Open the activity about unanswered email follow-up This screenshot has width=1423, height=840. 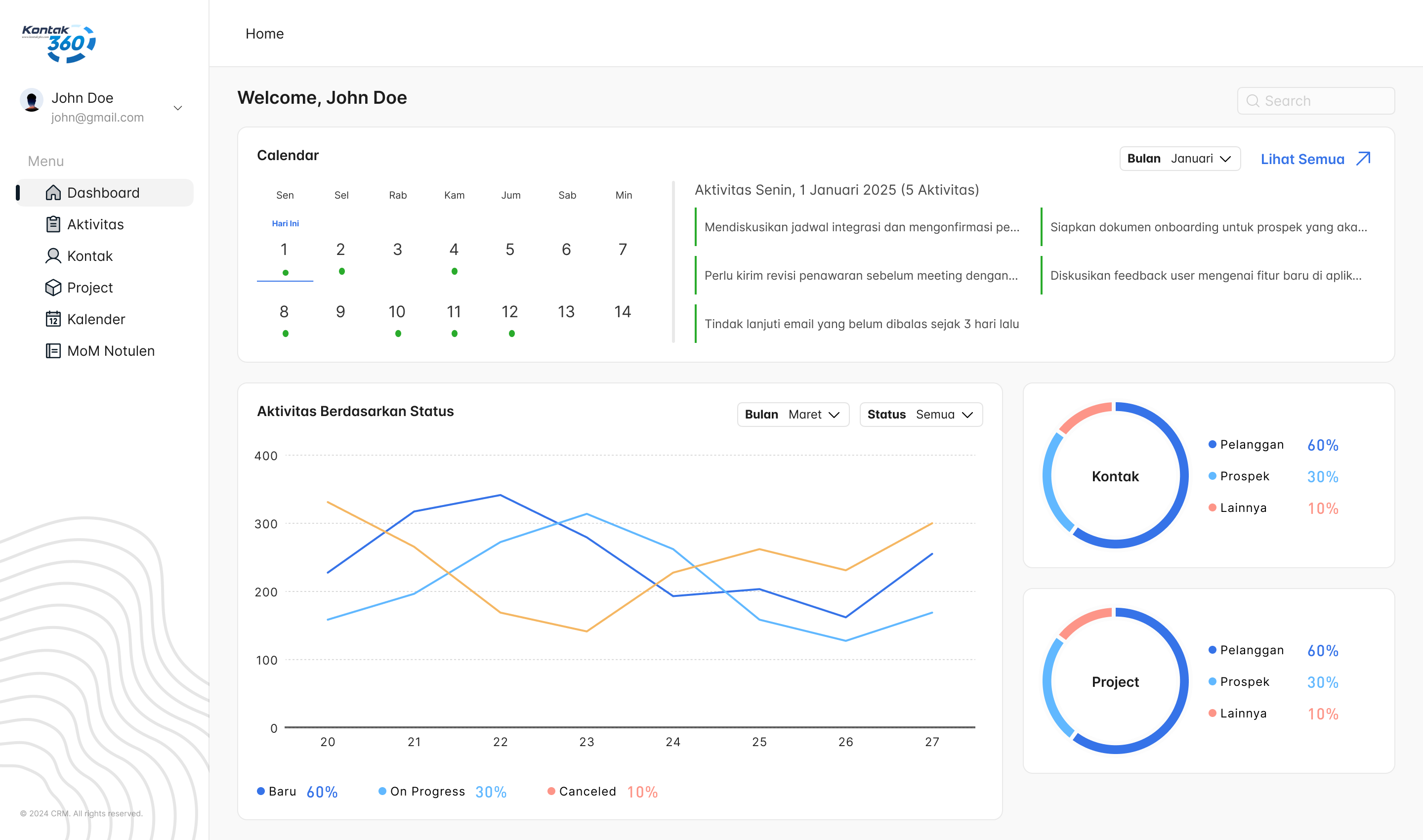point(861,324)
